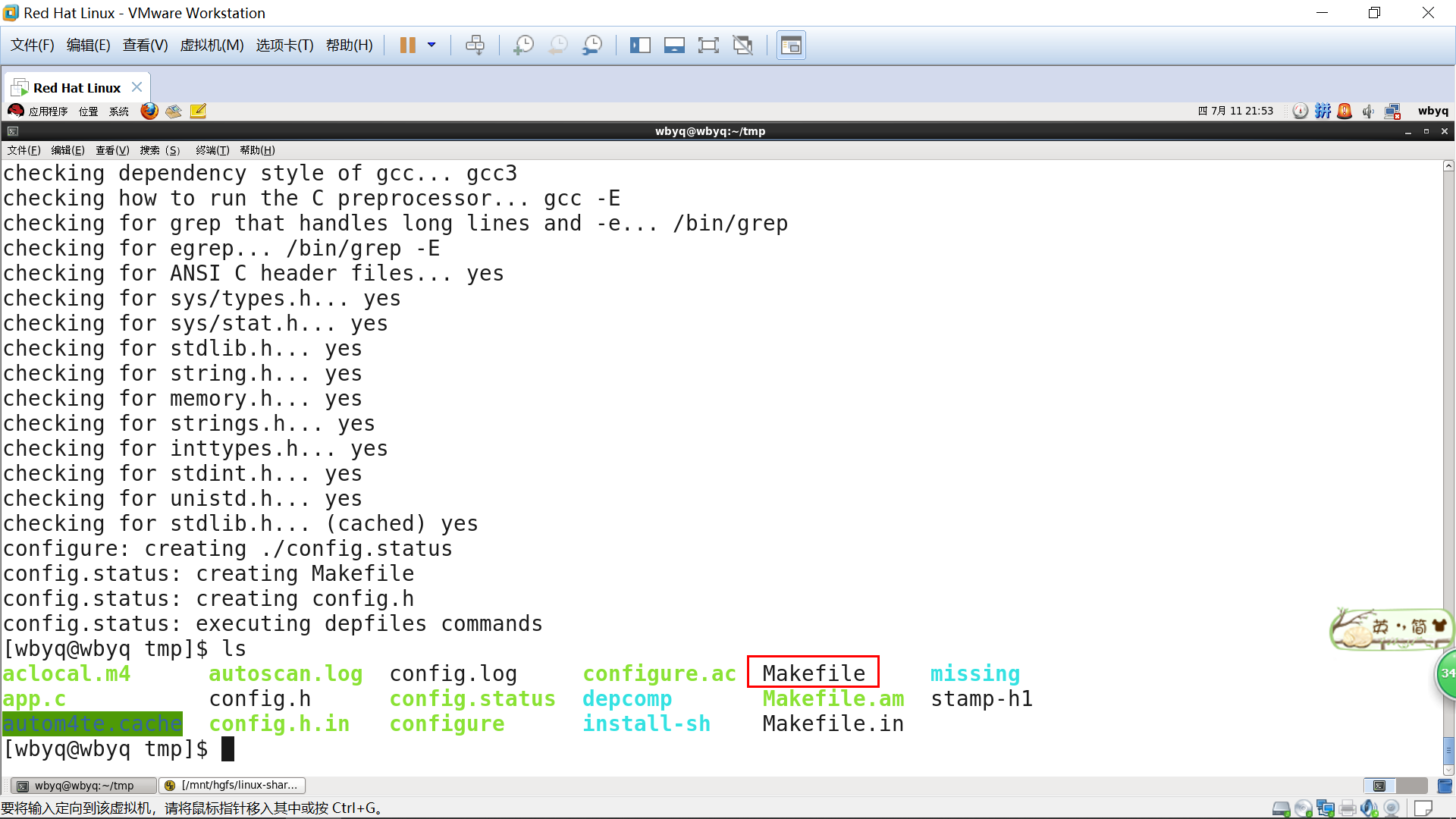
Task: Open the 虚拟机(M) menu
Action: pyautogui.click(x=212, y=45)
